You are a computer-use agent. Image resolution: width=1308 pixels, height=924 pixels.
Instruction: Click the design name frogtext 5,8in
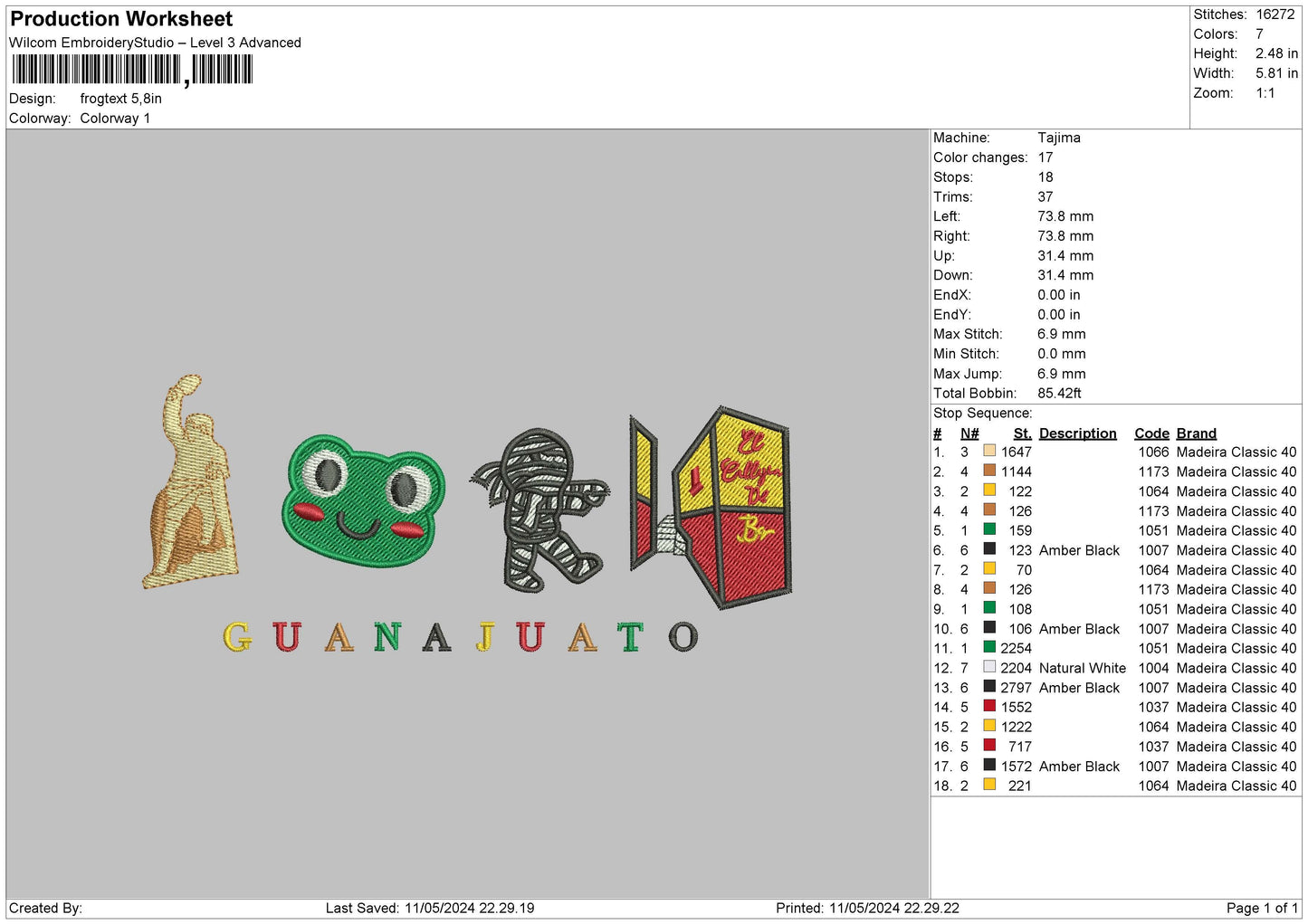(121, 99)
